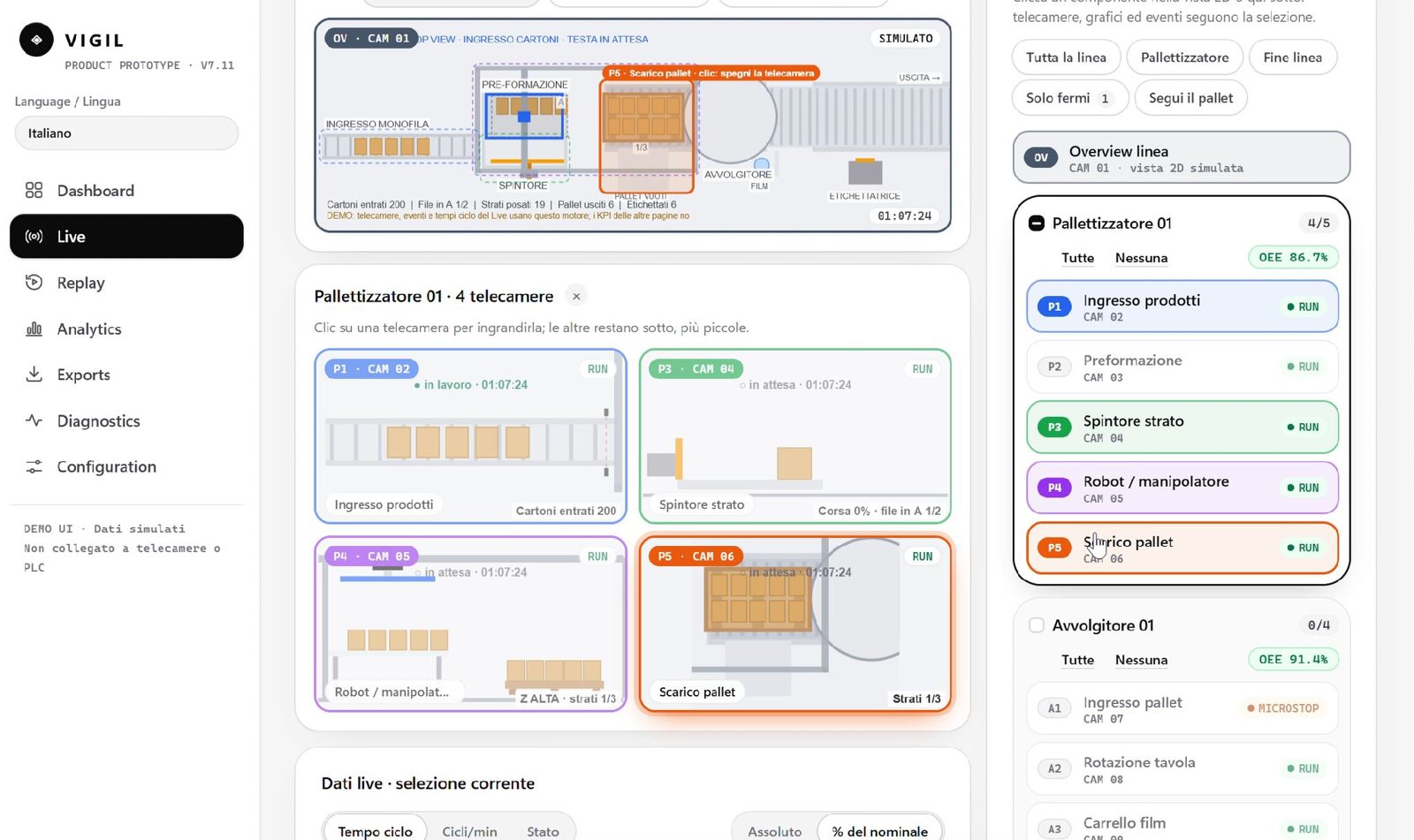Click the Solo fermi filter chip
The width and height of the screenshot is (1414, 840).
click(1069, 98)
